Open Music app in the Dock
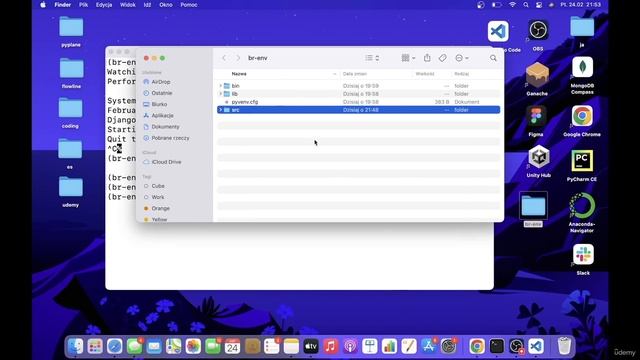This screenshot has width=640, height=360. pos(330,346)
